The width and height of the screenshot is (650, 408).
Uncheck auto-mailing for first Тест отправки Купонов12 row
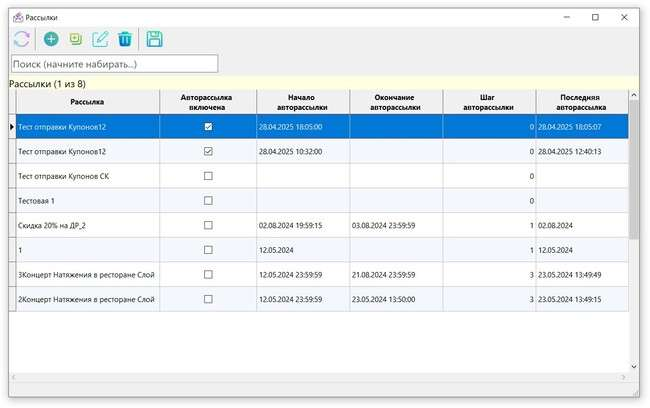tap(208, 127)
